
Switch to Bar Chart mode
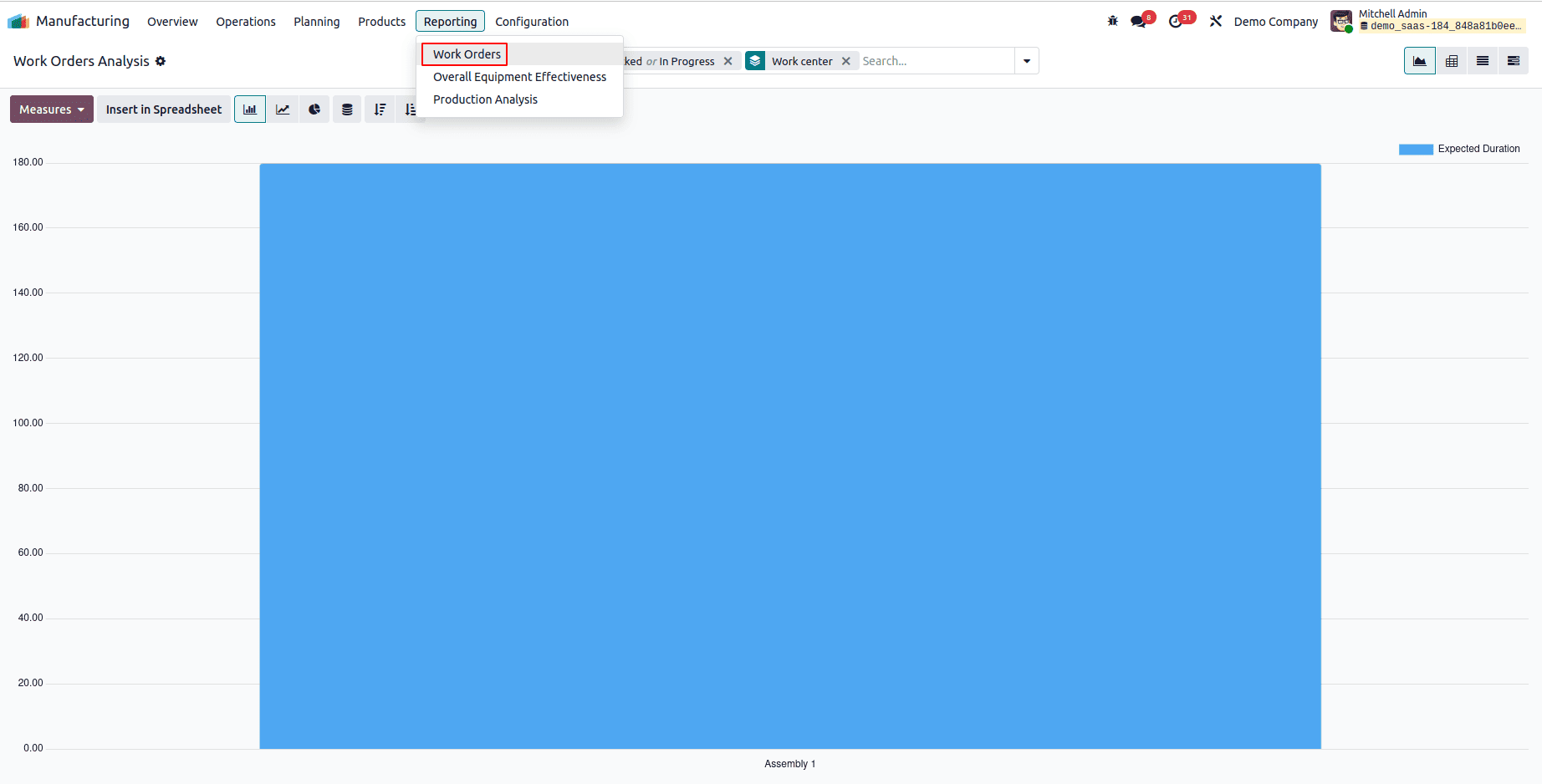250,109
